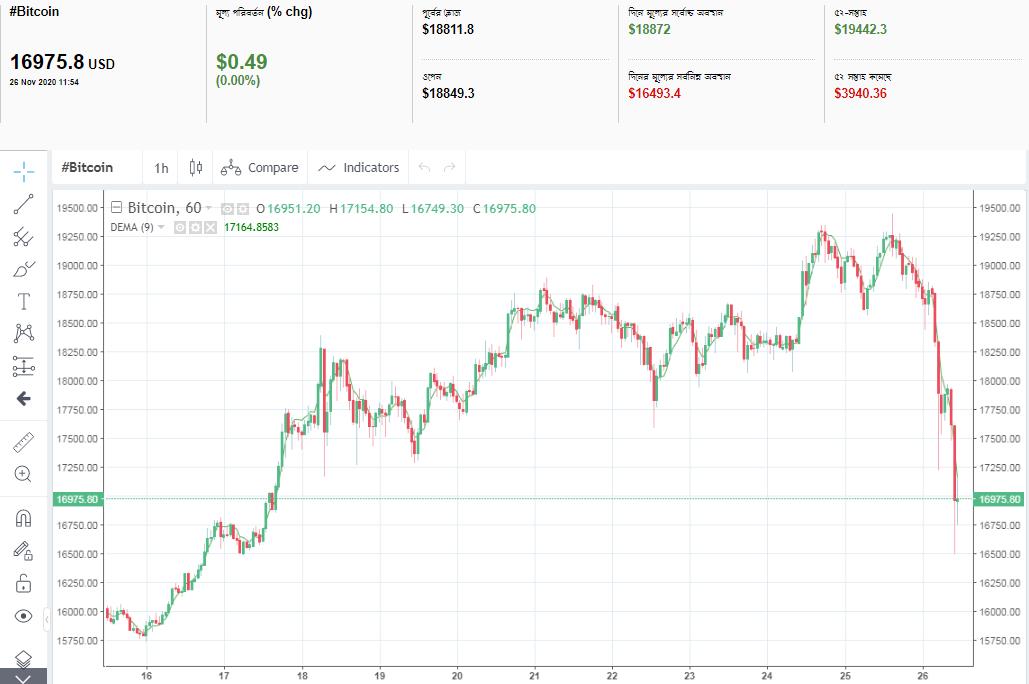Click the $0.49 price change value
Screen dimensions: 1029x684
(x=242, y=62)
